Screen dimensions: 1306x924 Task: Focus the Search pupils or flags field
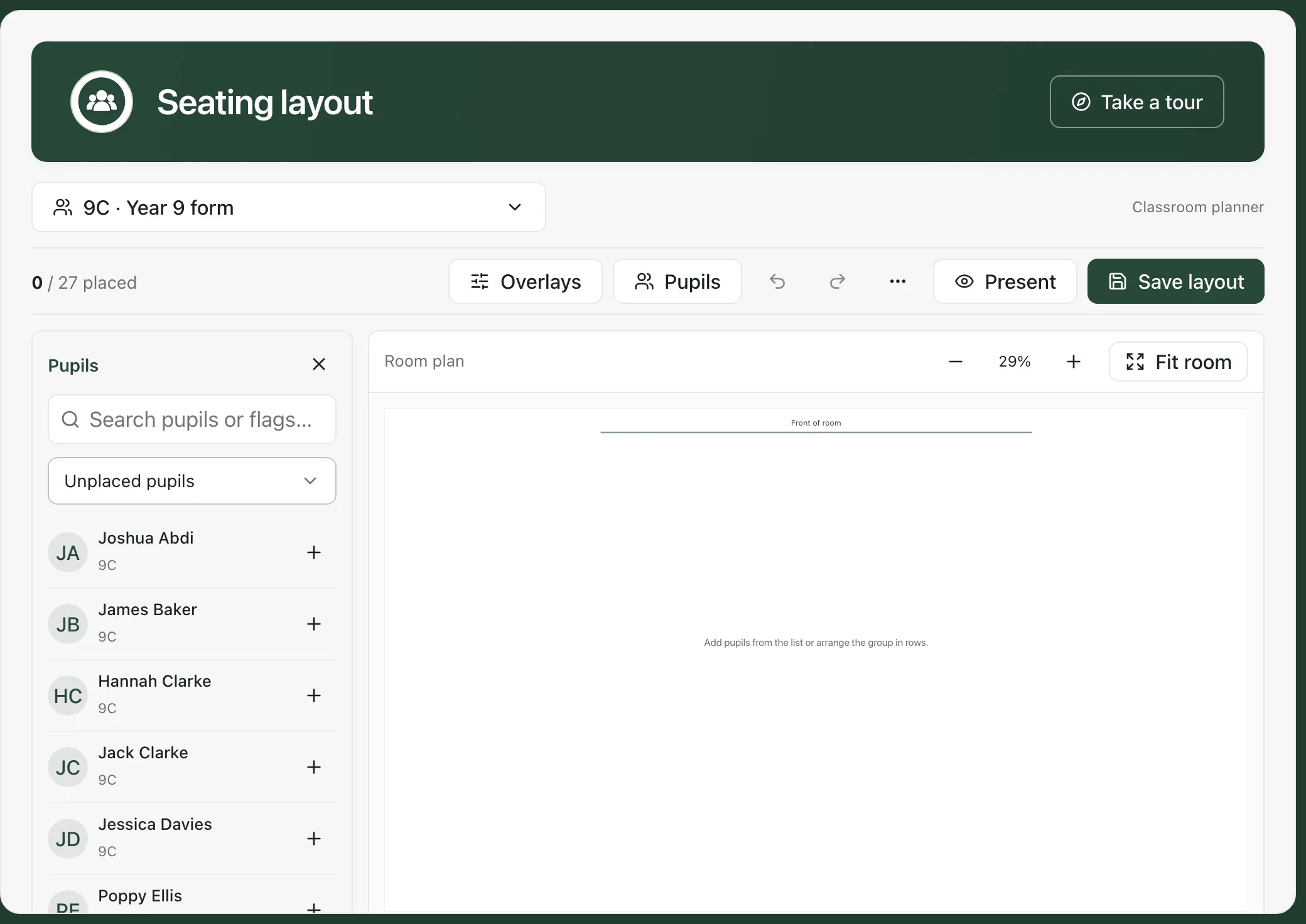pos(192,419)
